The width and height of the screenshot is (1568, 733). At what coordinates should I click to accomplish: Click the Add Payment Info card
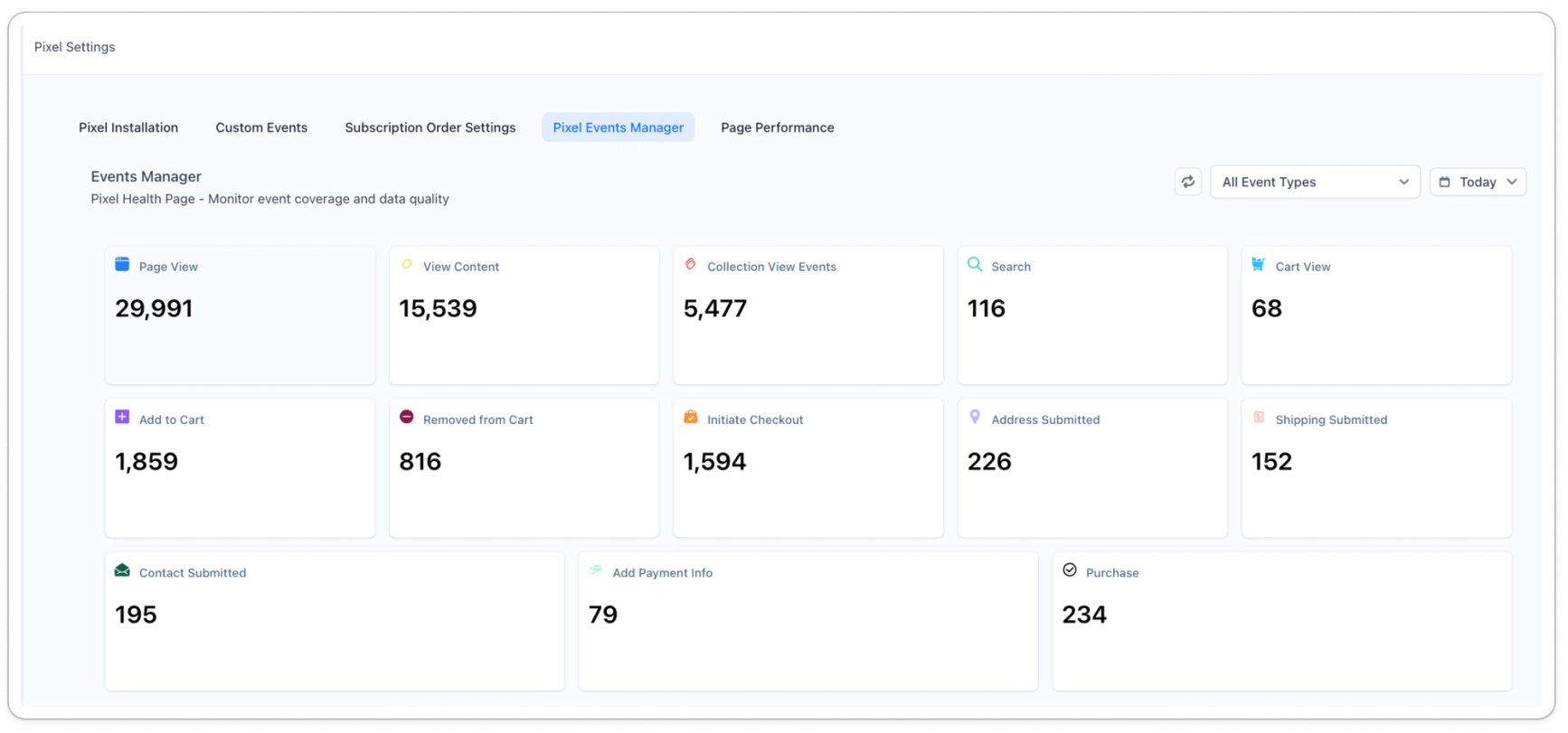[x=808, y=621]
